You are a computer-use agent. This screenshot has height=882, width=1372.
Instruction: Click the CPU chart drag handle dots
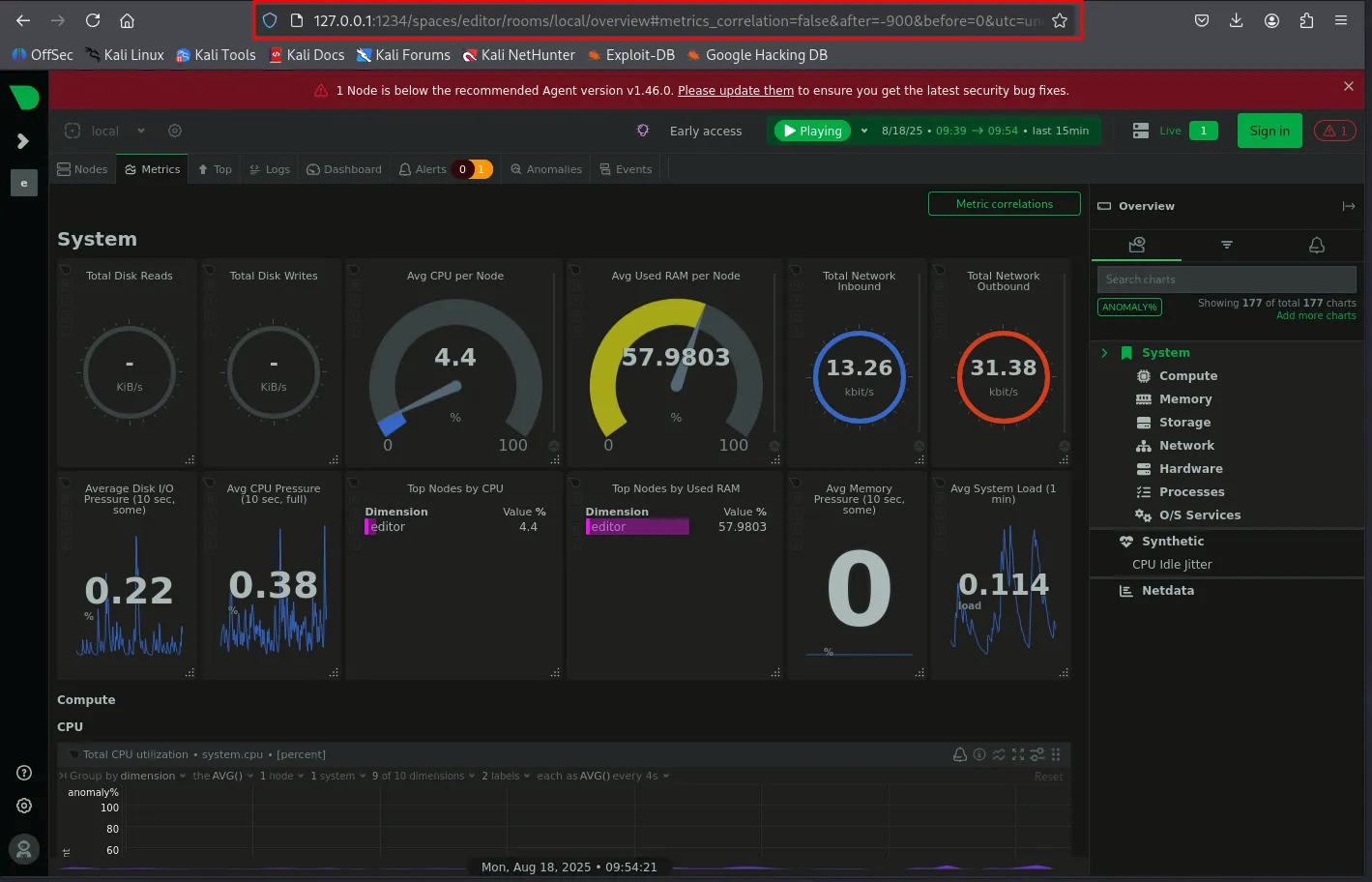point(1056,754)
